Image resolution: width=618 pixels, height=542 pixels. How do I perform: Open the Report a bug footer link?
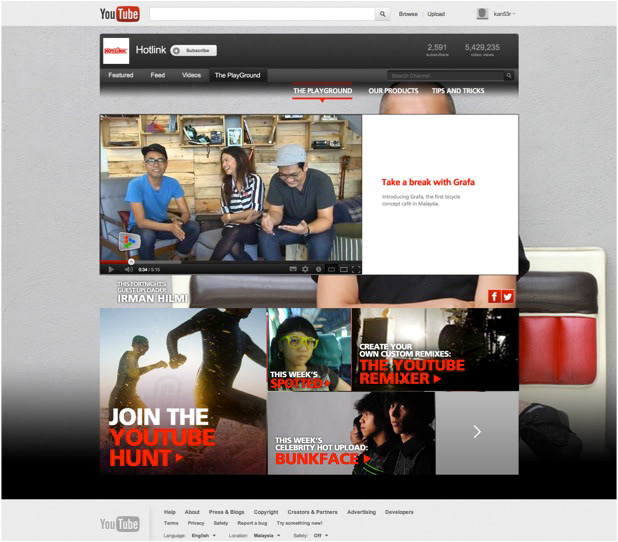pyautogui.click(x=252, y=523)
